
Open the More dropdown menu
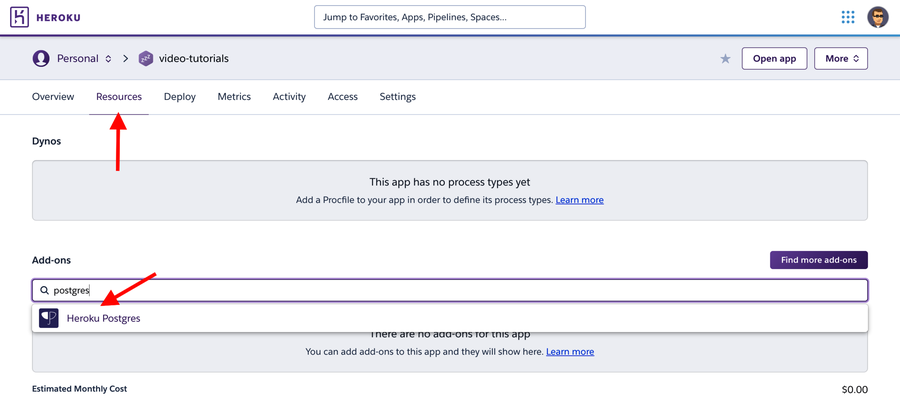click(x=841, y=59)
